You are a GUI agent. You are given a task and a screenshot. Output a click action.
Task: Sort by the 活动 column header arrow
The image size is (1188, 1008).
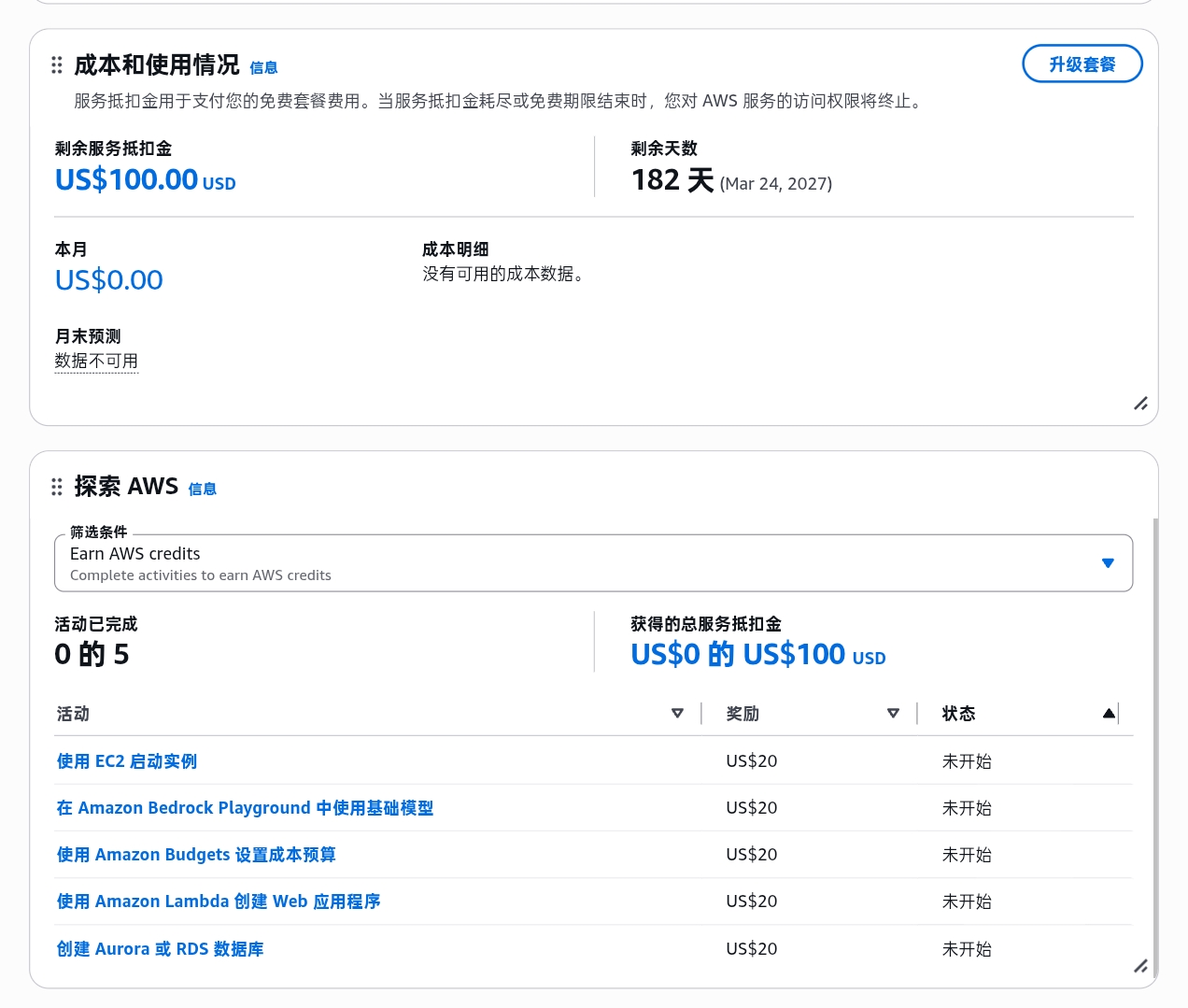pyautogui.click(x=678, y=714)
